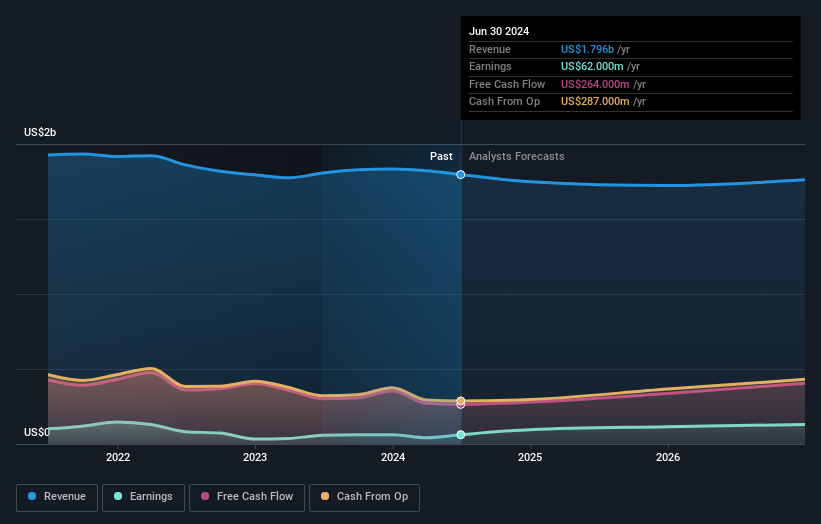Screen dimensions: 821x524
Task: Click the teal Earnings data point marker
Action: tap(461, 434)
